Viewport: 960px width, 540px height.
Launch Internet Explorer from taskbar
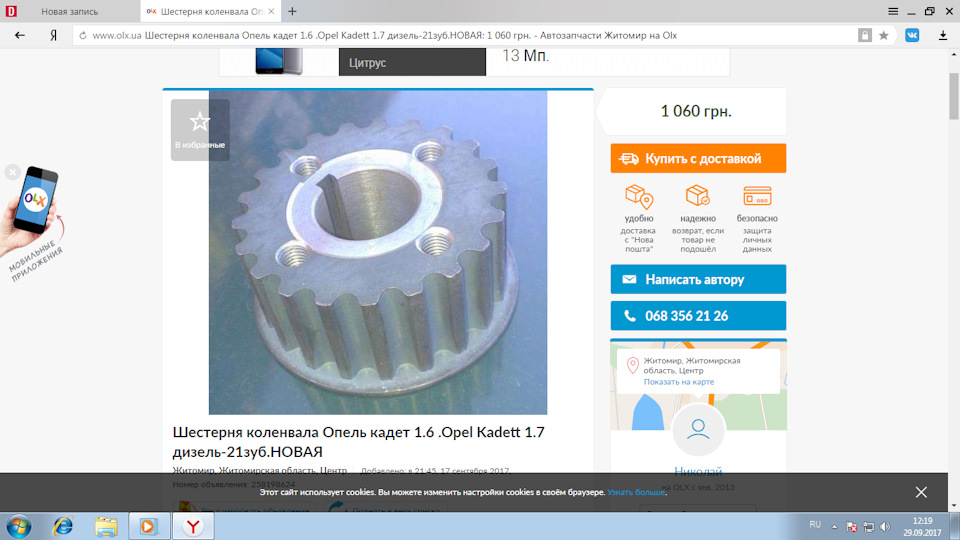point(62,527)
